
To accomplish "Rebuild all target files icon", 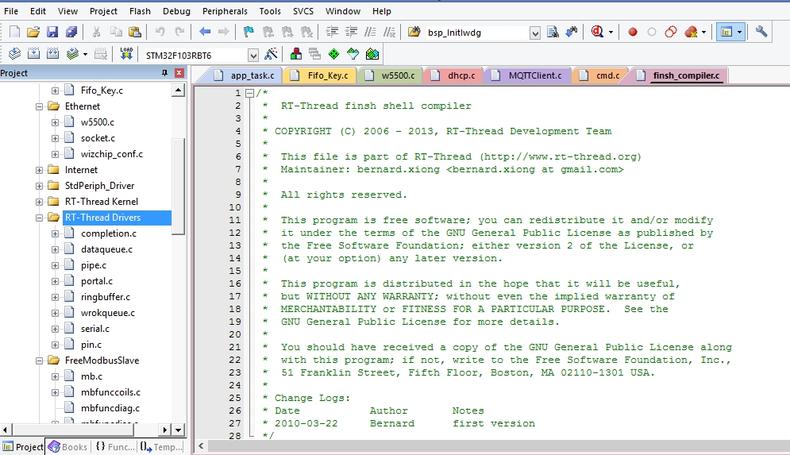I will 52,54.
